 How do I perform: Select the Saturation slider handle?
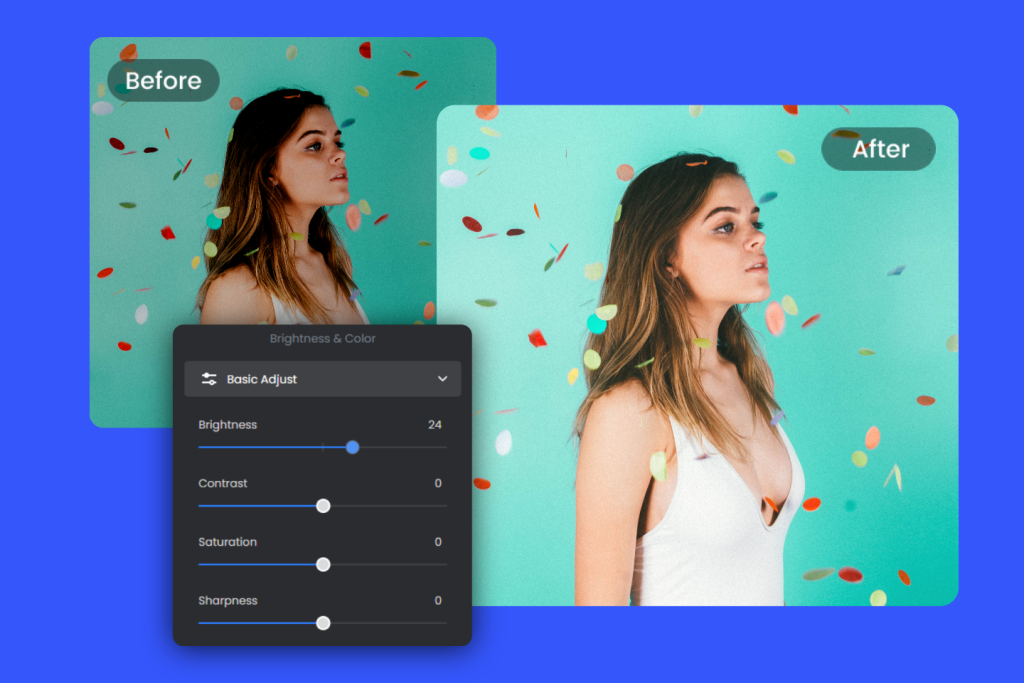322,564
